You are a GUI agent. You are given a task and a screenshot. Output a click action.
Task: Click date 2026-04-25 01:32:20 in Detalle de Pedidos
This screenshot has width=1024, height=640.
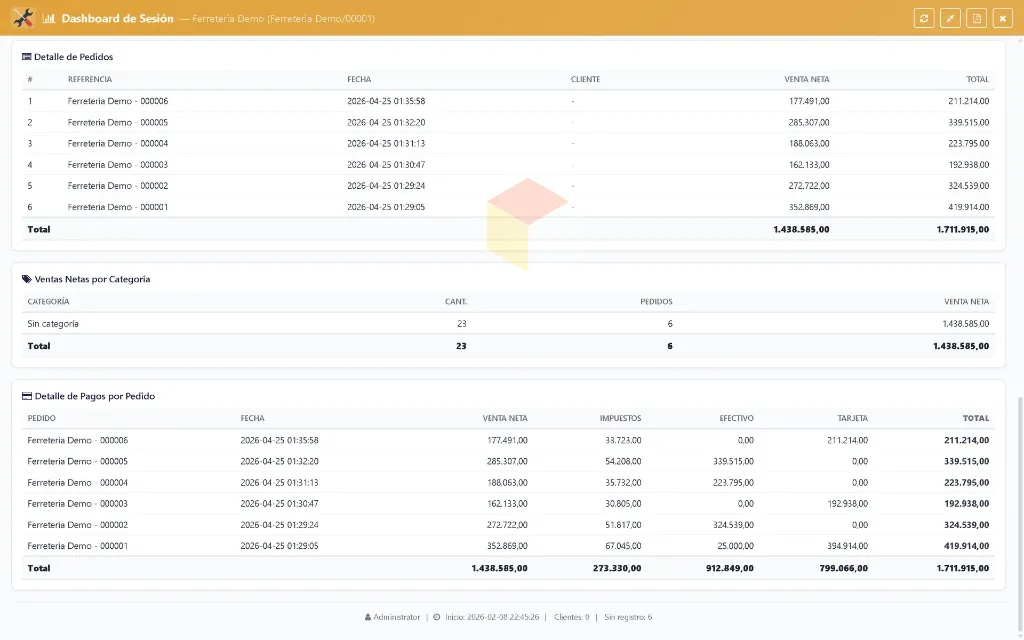pos(386,122)
